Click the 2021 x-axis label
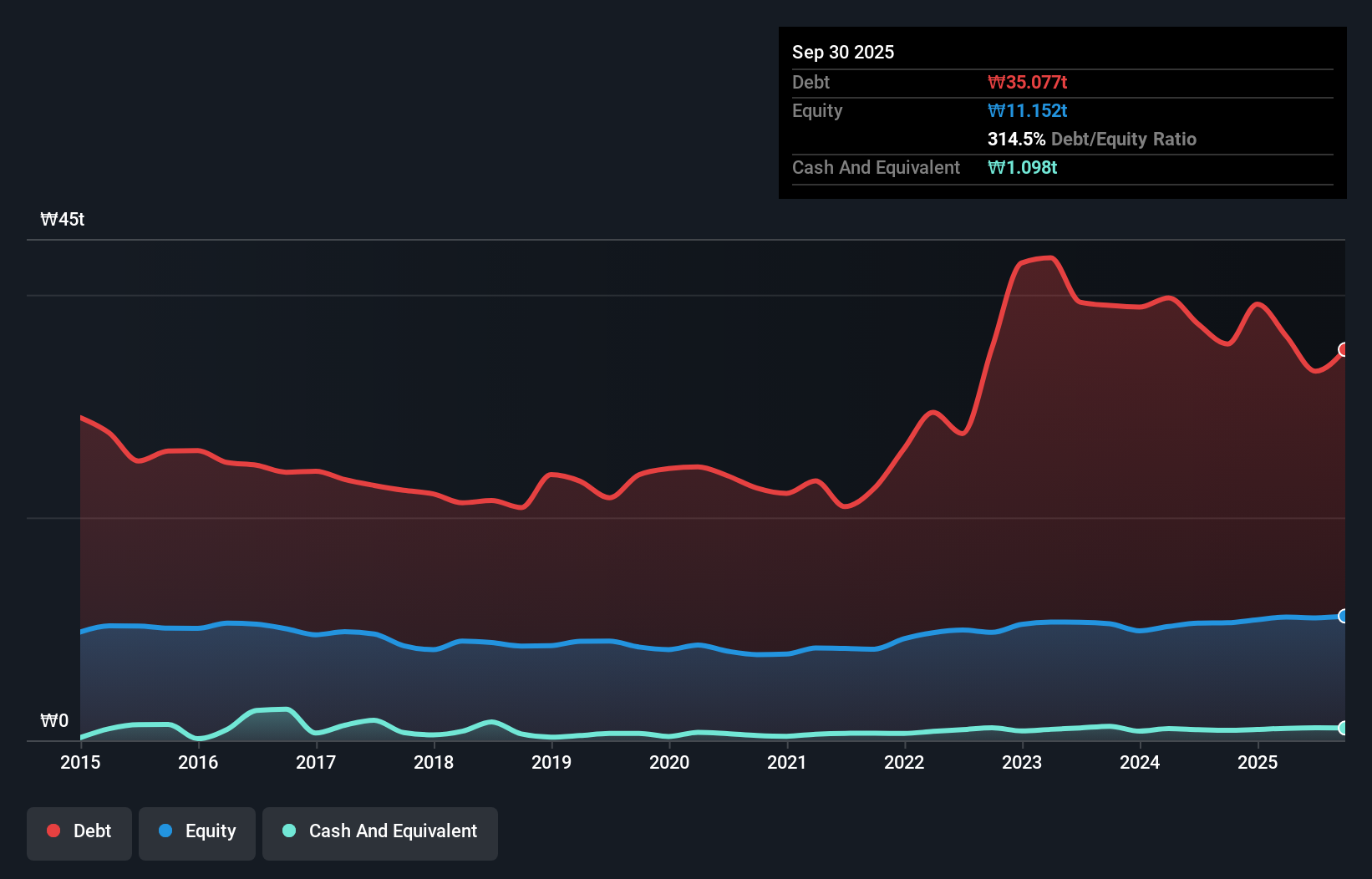This screenshot has height=879, width=1372. tap(787, 762)
